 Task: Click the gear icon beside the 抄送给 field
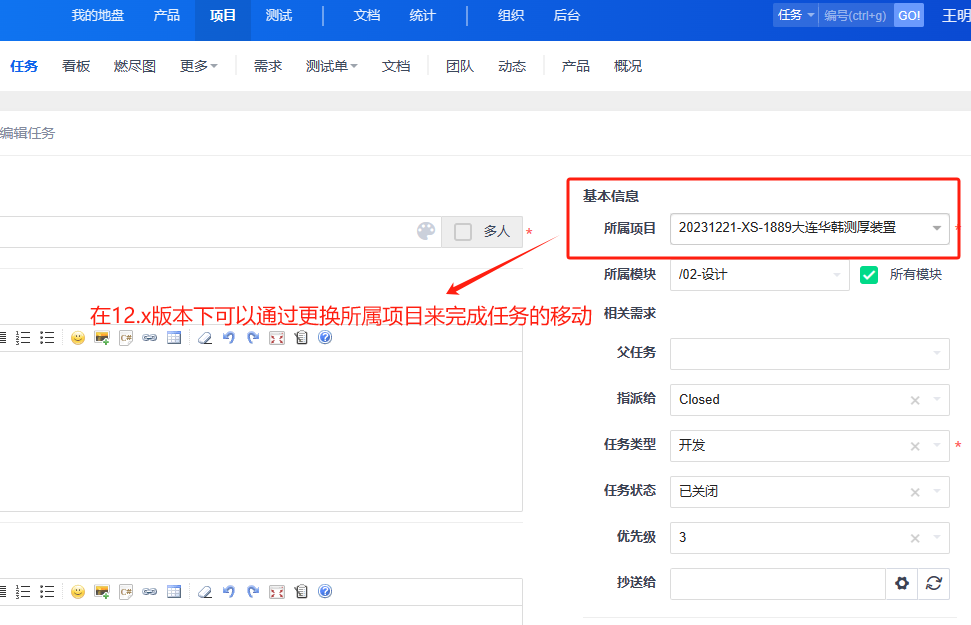click(x=901, y=583)
